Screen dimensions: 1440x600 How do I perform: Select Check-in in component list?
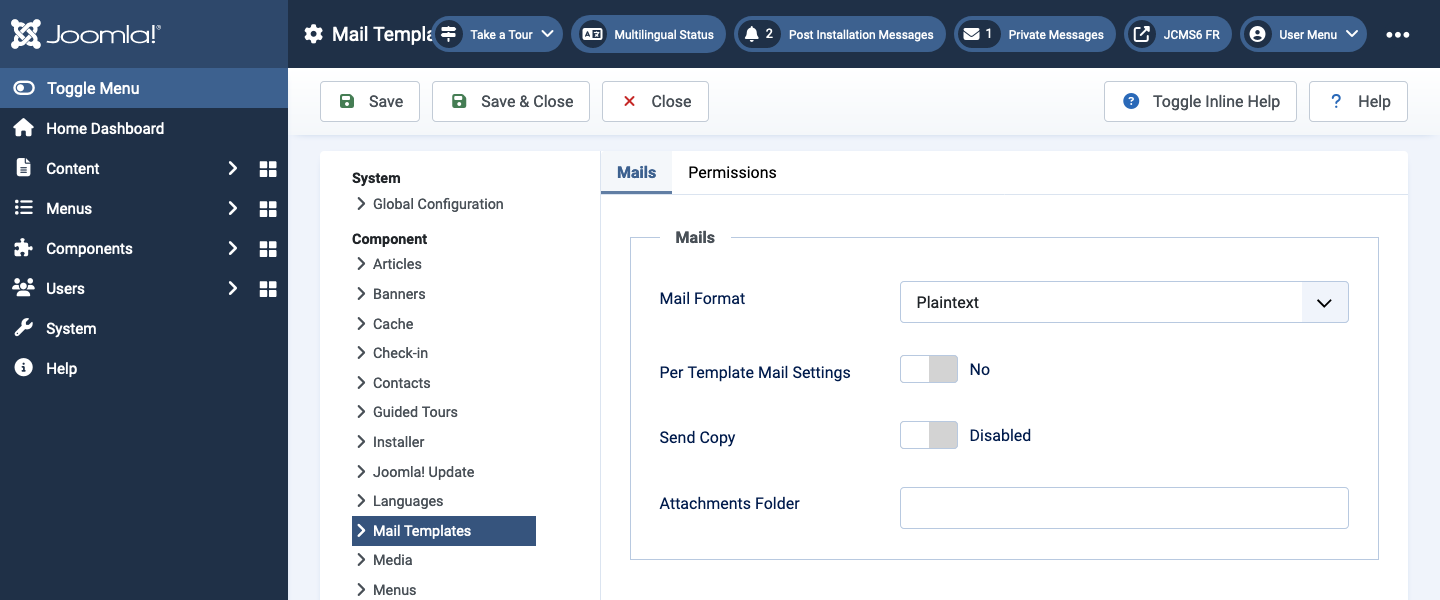[400, 353]
